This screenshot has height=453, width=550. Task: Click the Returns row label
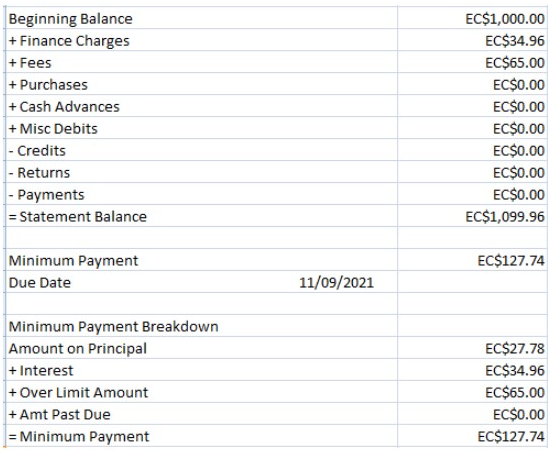39,173
